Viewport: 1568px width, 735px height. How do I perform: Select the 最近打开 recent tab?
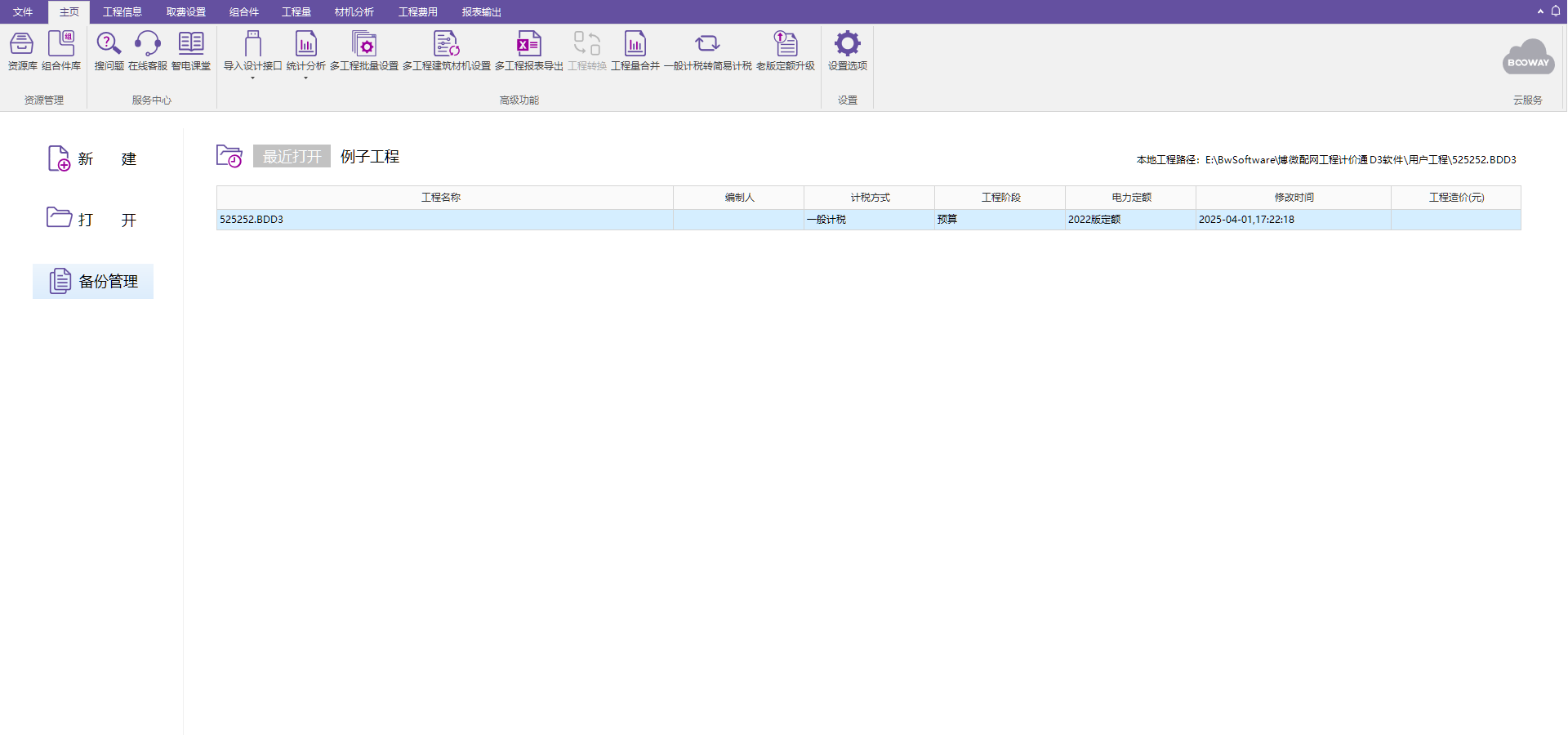pos(292,156)
